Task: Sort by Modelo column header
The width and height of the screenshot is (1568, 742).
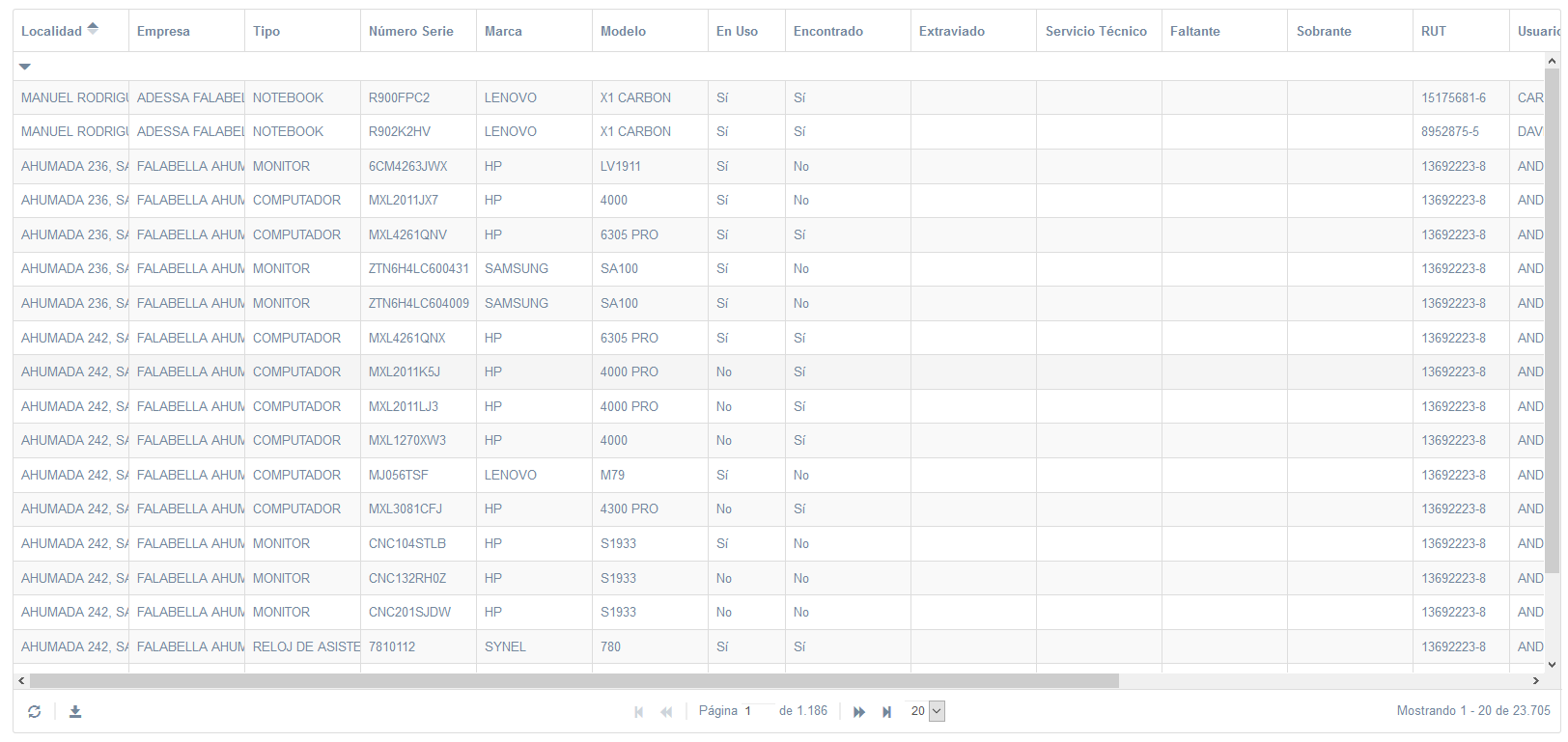Action: click(x=650, y=31)
